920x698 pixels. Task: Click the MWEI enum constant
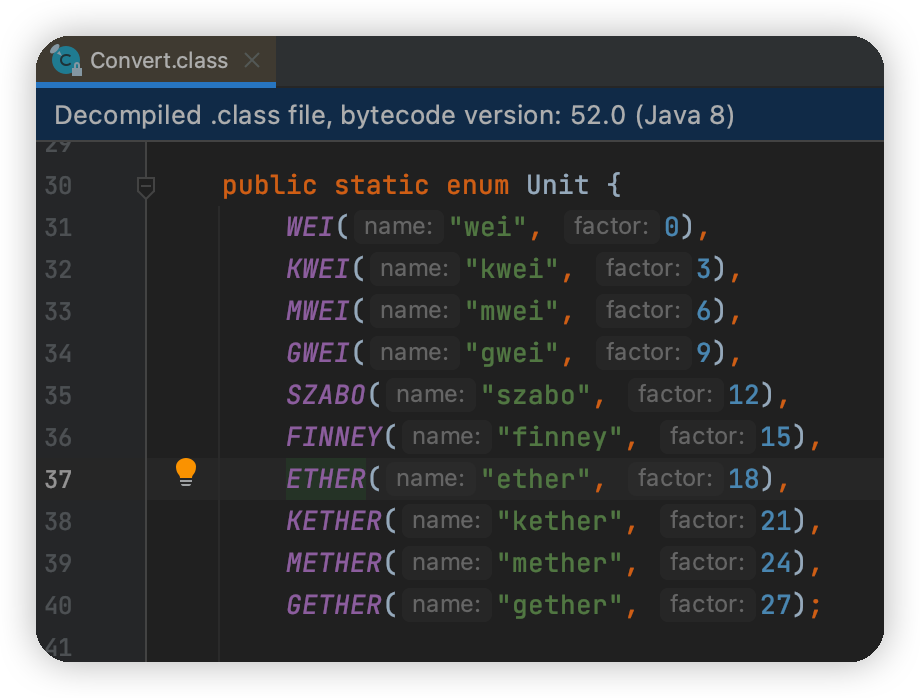point(317,311)
